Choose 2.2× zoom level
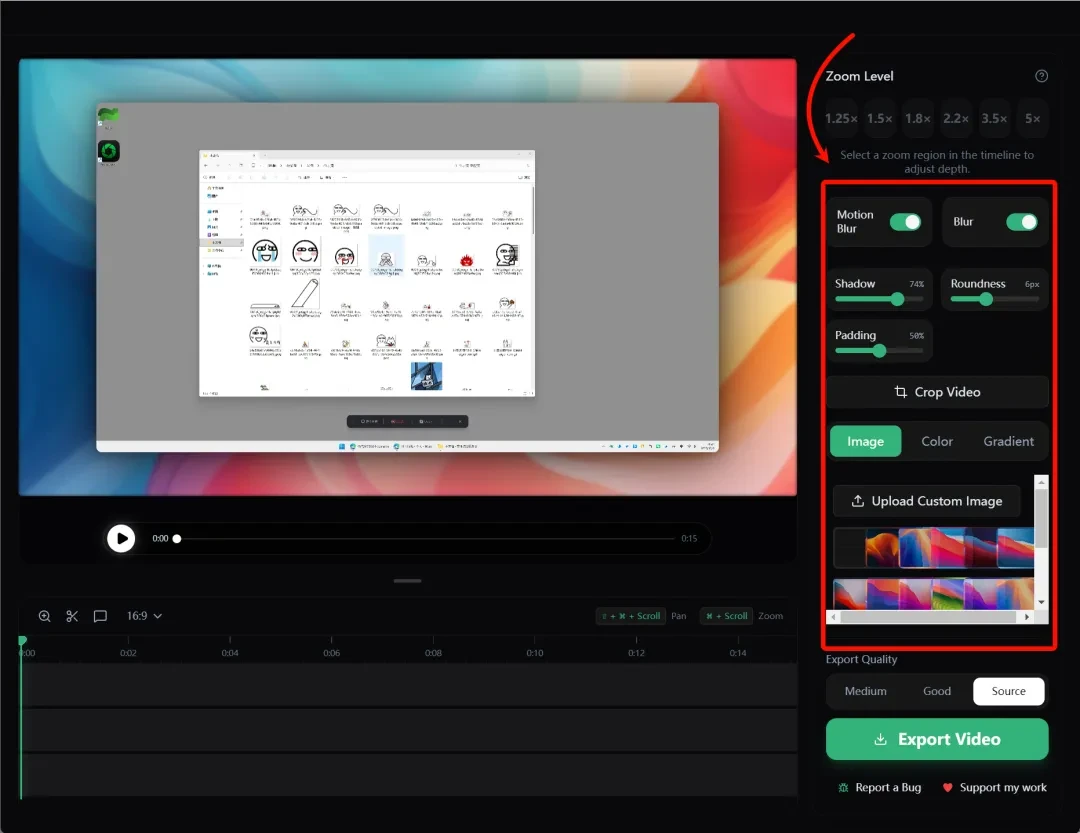This screenshot has width=1080, height=833. 956,119
